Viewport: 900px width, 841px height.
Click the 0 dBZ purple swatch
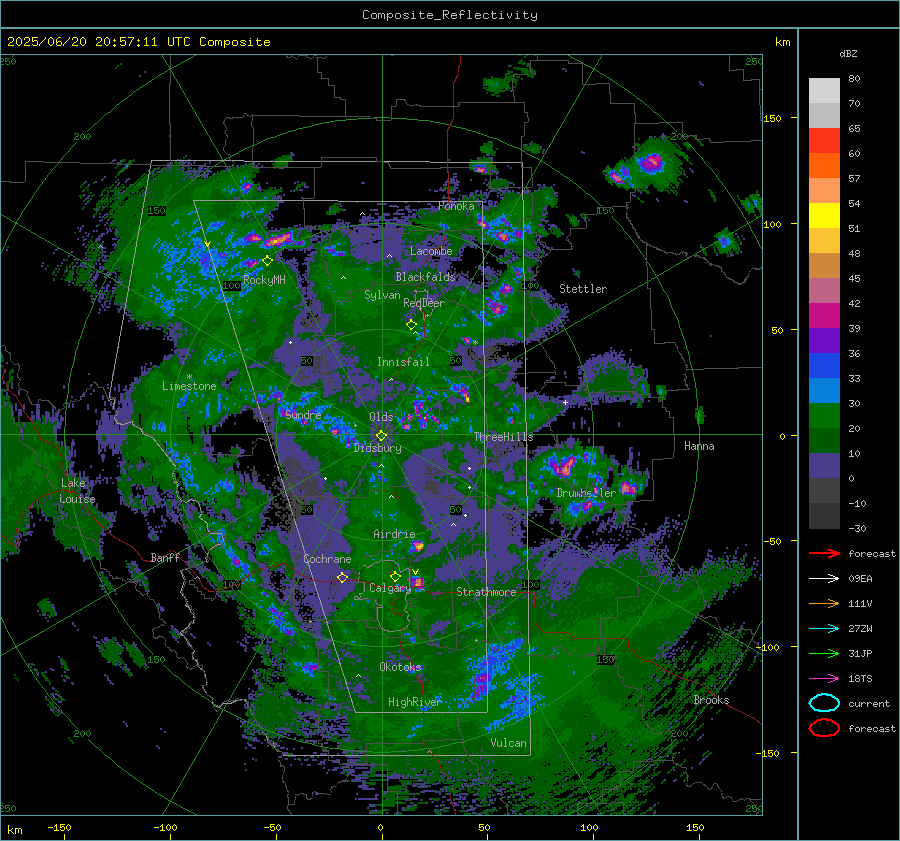(x=824, y=466)
